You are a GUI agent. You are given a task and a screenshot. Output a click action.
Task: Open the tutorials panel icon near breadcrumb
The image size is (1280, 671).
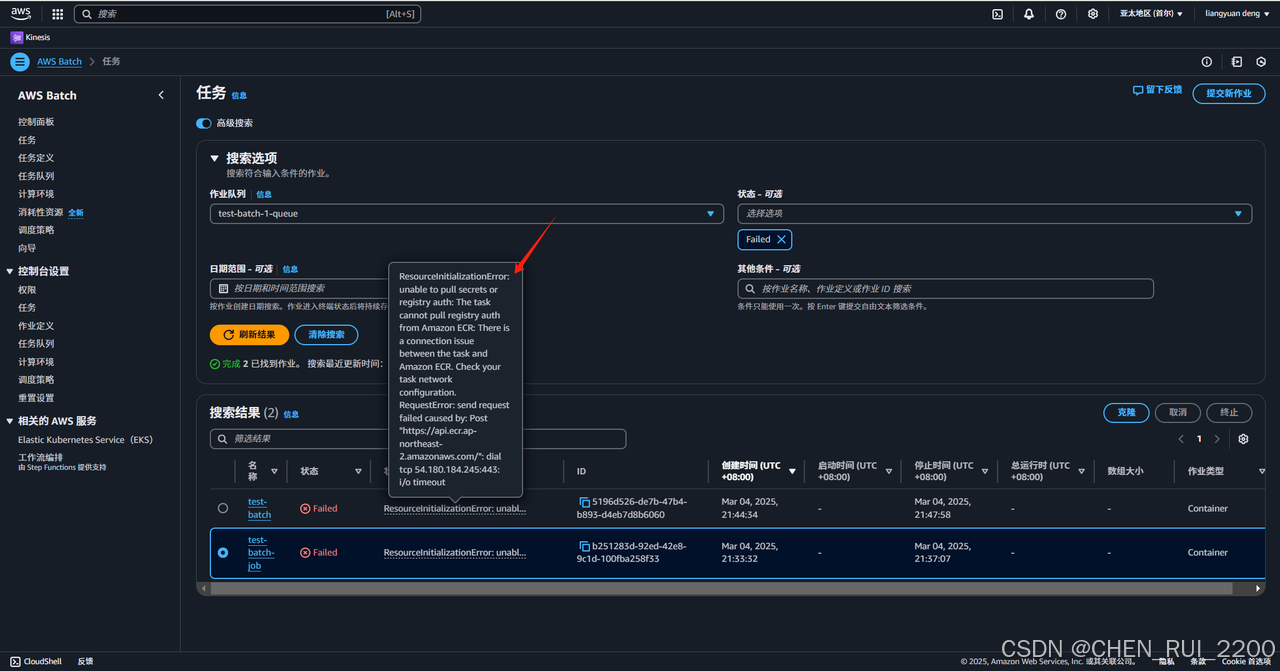tap(1237, 62)
